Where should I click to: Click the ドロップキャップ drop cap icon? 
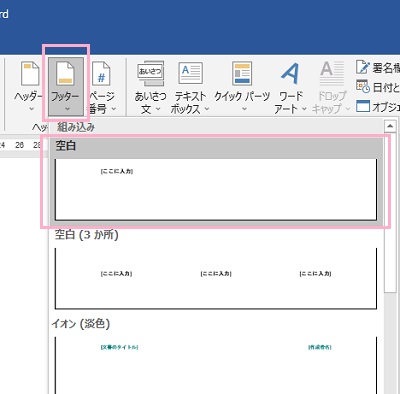pos(331,73)
